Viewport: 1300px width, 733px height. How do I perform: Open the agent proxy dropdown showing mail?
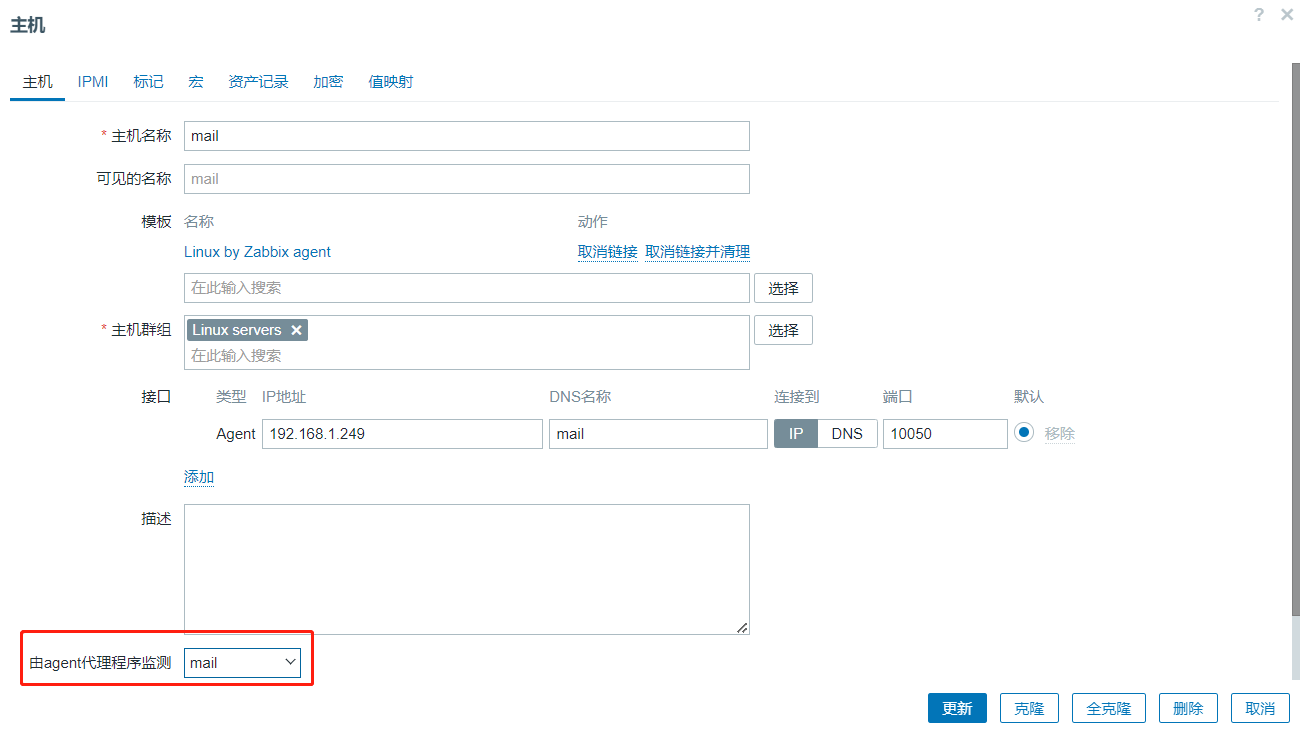[x=242, y=662]
